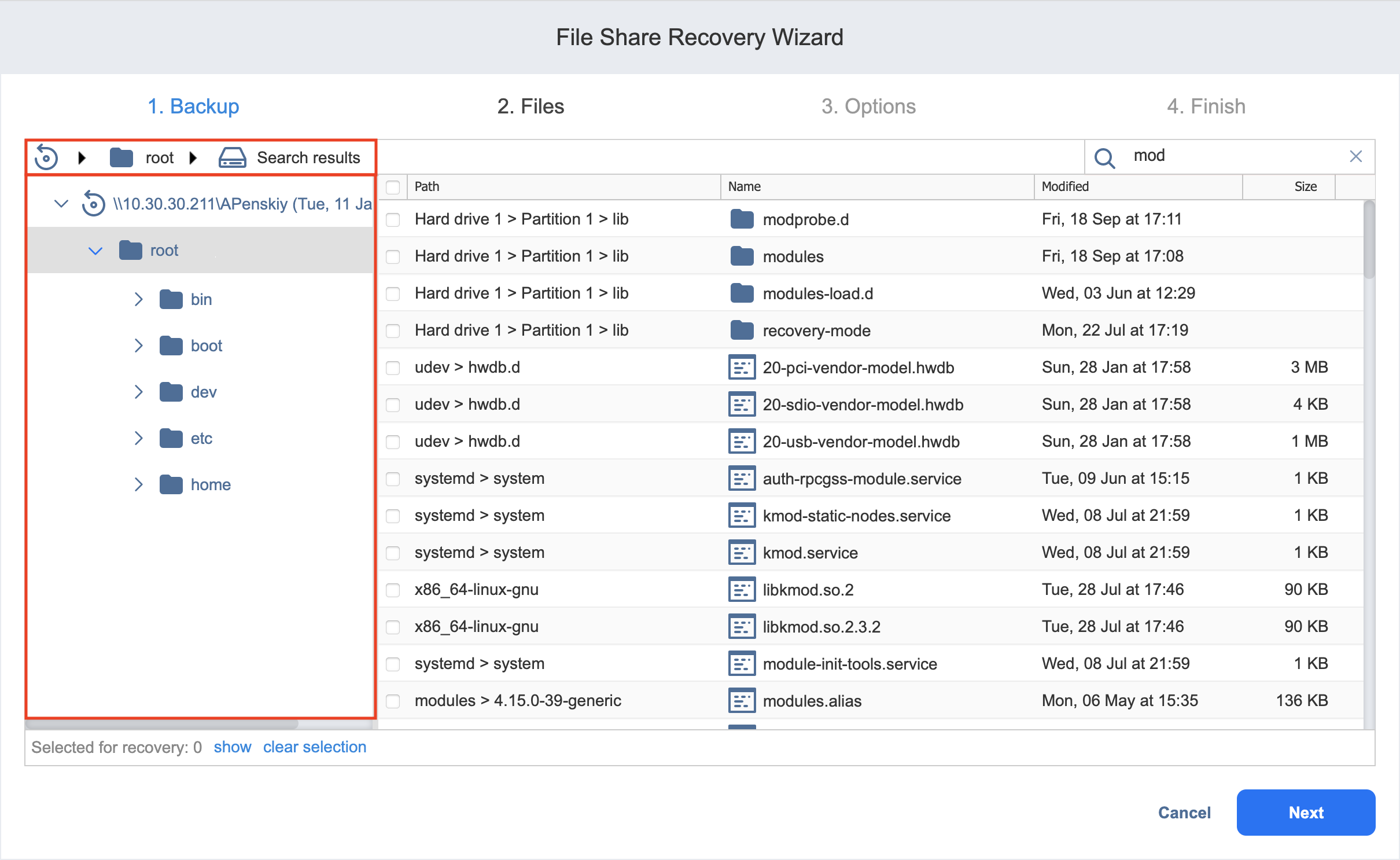Click the modules.alias file icon

click(742, 701)
